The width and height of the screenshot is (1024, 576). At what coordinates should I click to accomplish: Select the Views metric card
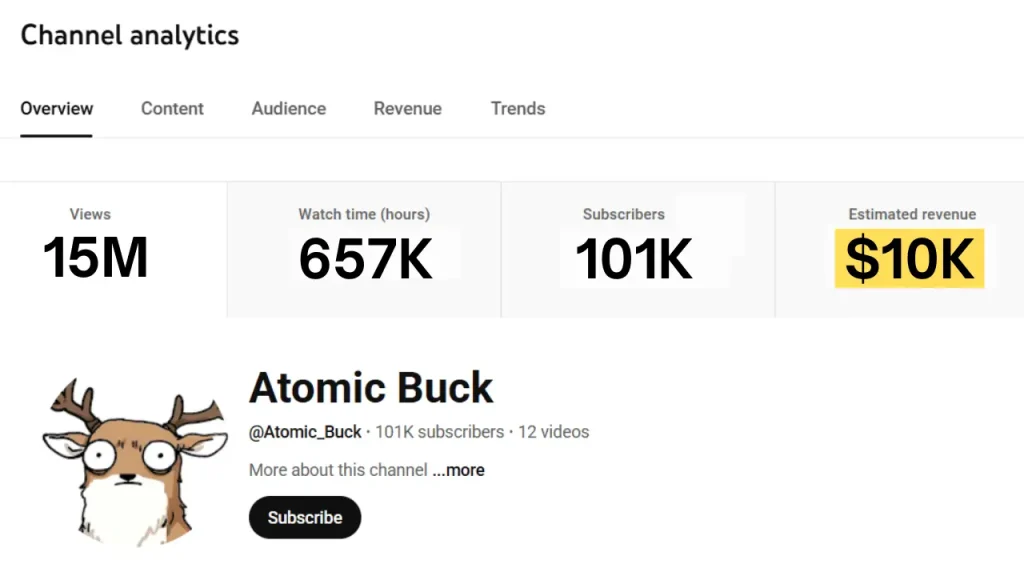[x=113, y=249]
